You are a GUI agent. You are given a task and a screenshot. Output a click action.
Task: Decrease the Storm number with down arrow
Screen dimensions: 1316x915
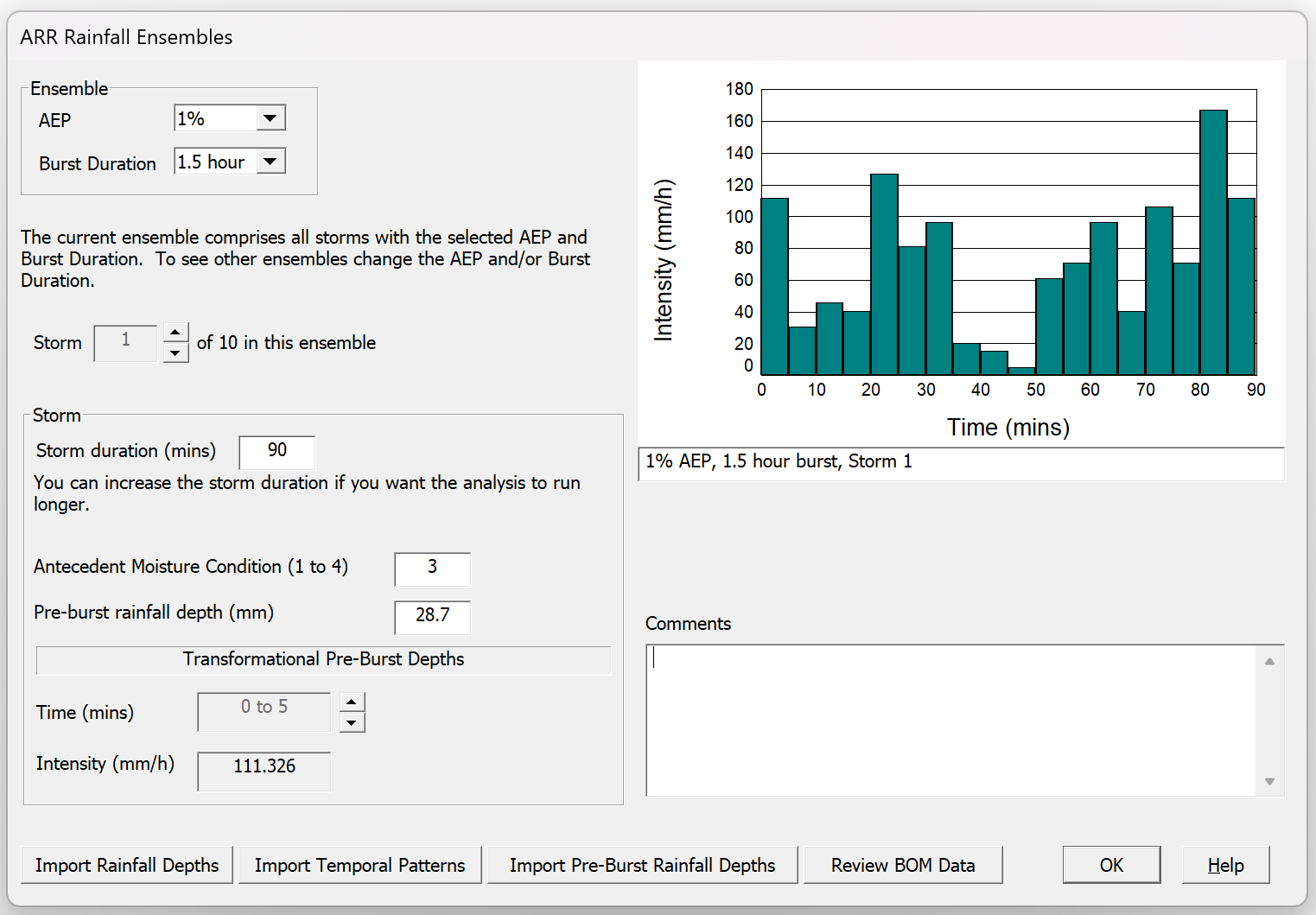coord(175,353)
